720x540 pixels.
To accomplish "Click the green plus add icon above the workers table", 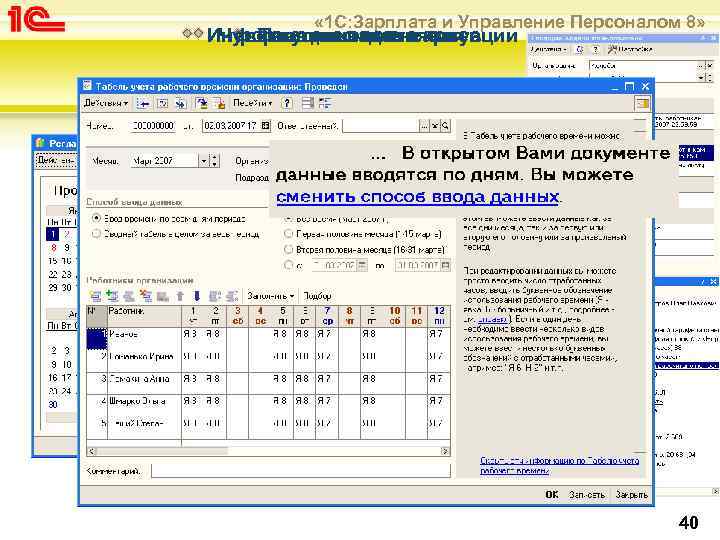I will (112, 296).
